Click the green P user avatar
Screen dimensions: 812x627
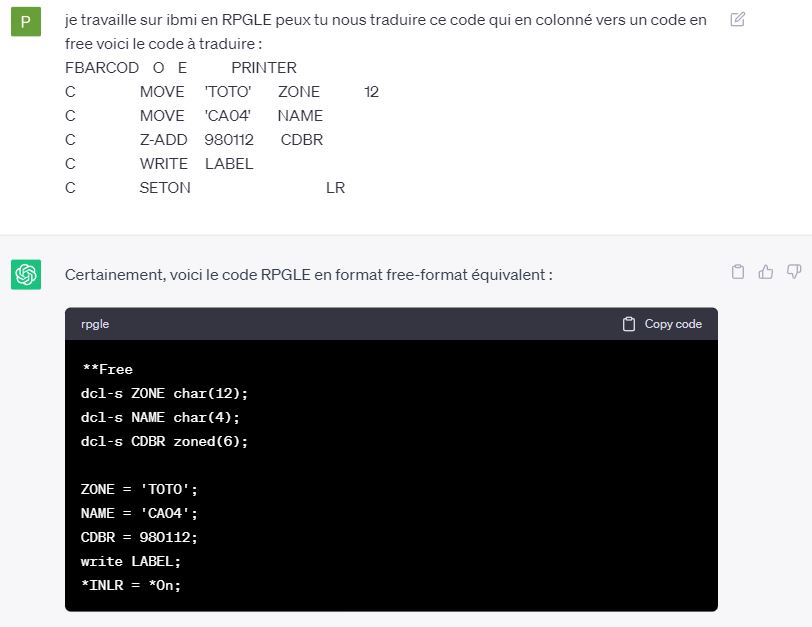click(x=26, y=22)
